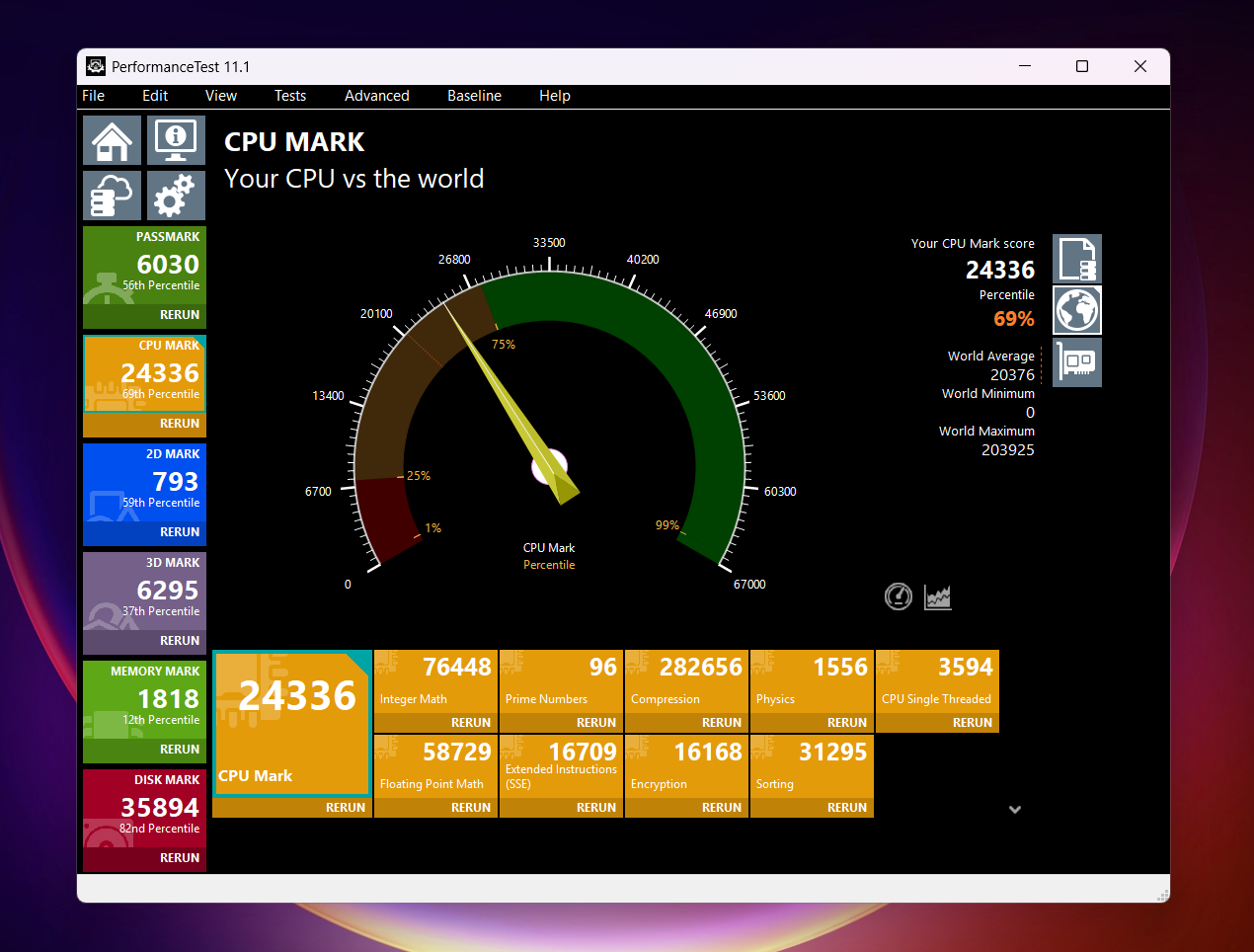This screenshot has height=952, width=1254.
Task: Rerun the CPU Single Threaded test
Action: (972, 723)
